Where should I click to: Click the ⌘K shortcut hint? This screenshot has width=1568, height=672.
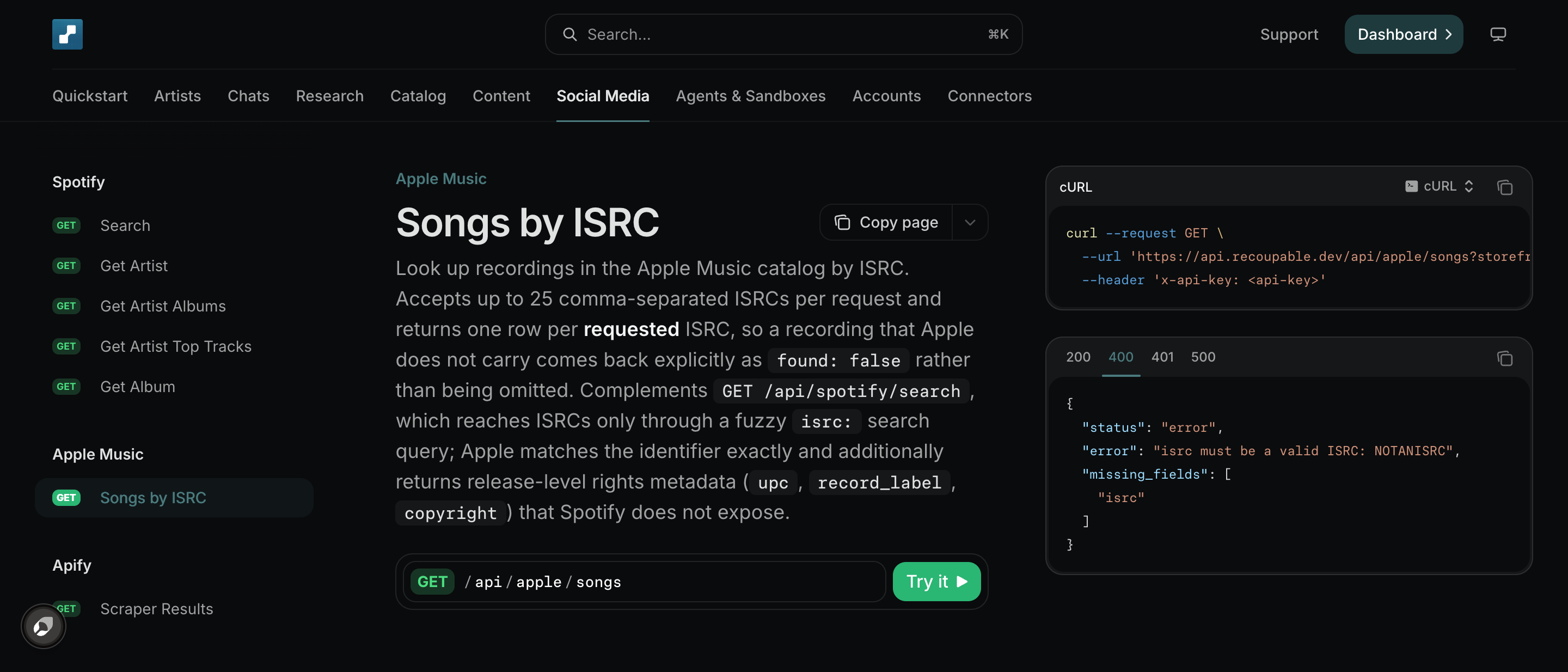tap(999, 34)
